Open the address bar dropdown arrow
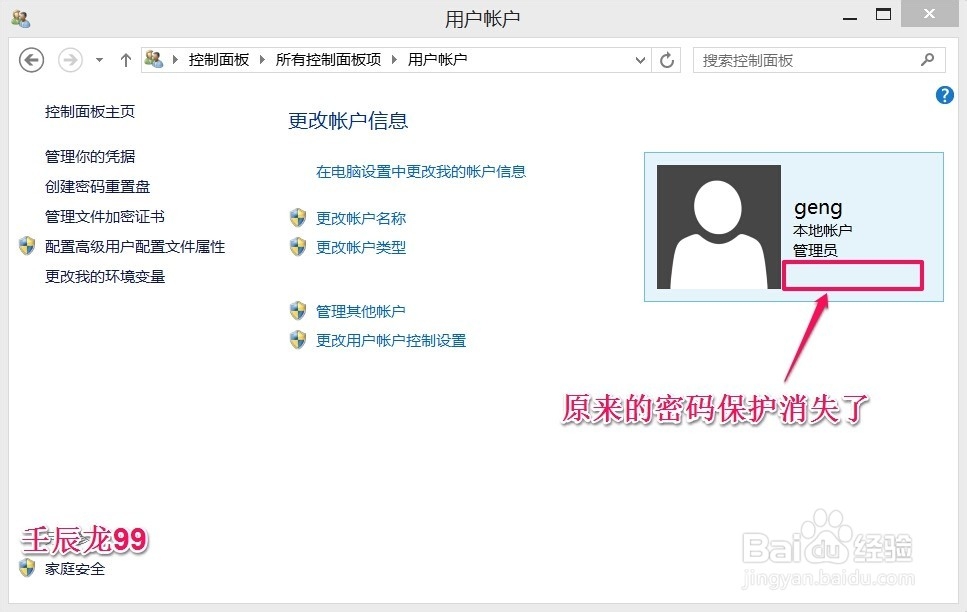 (641, 60)
